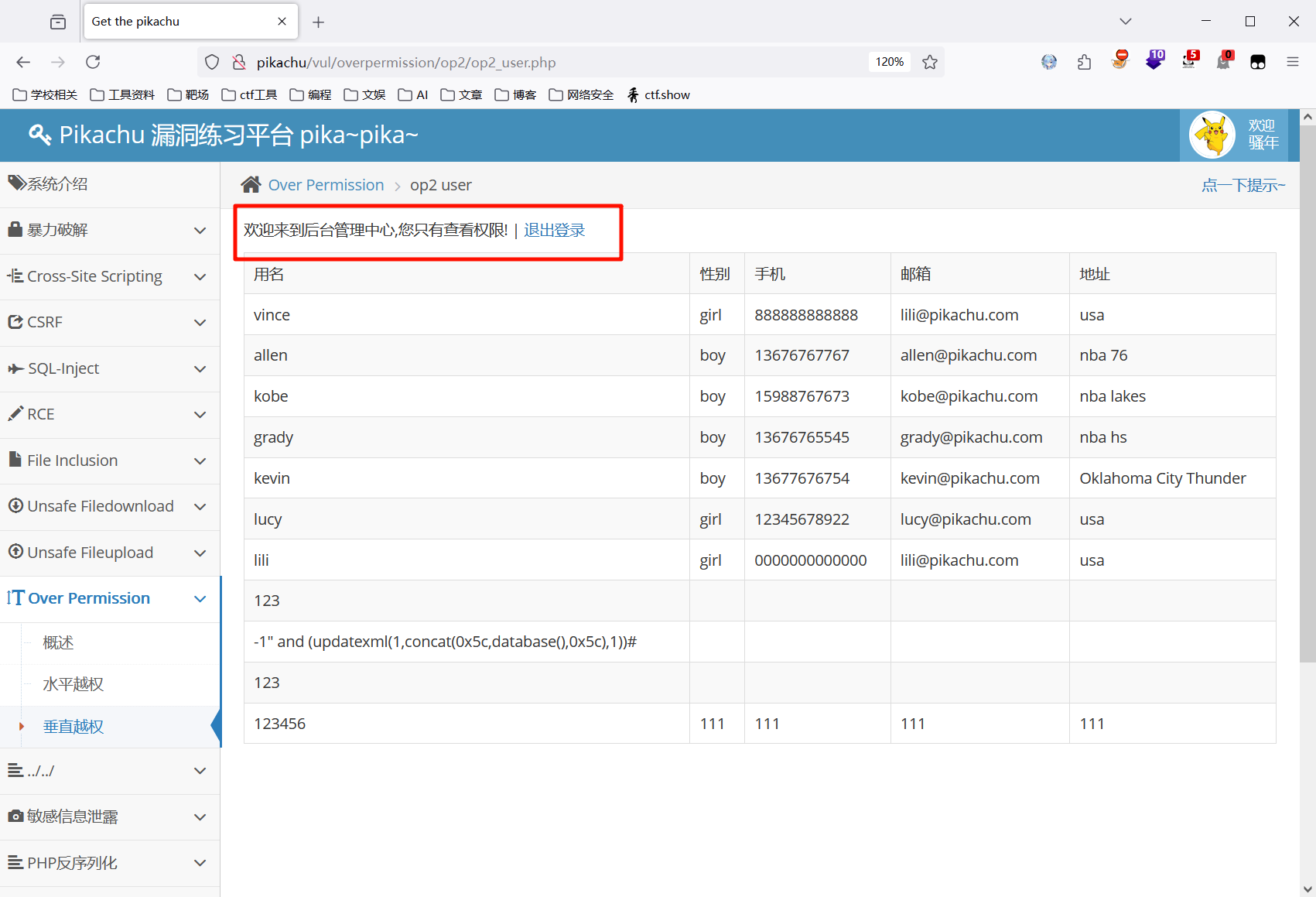Expand the 暴力破解 sidebar section
1316x897 pixels.
pos(110,230)
